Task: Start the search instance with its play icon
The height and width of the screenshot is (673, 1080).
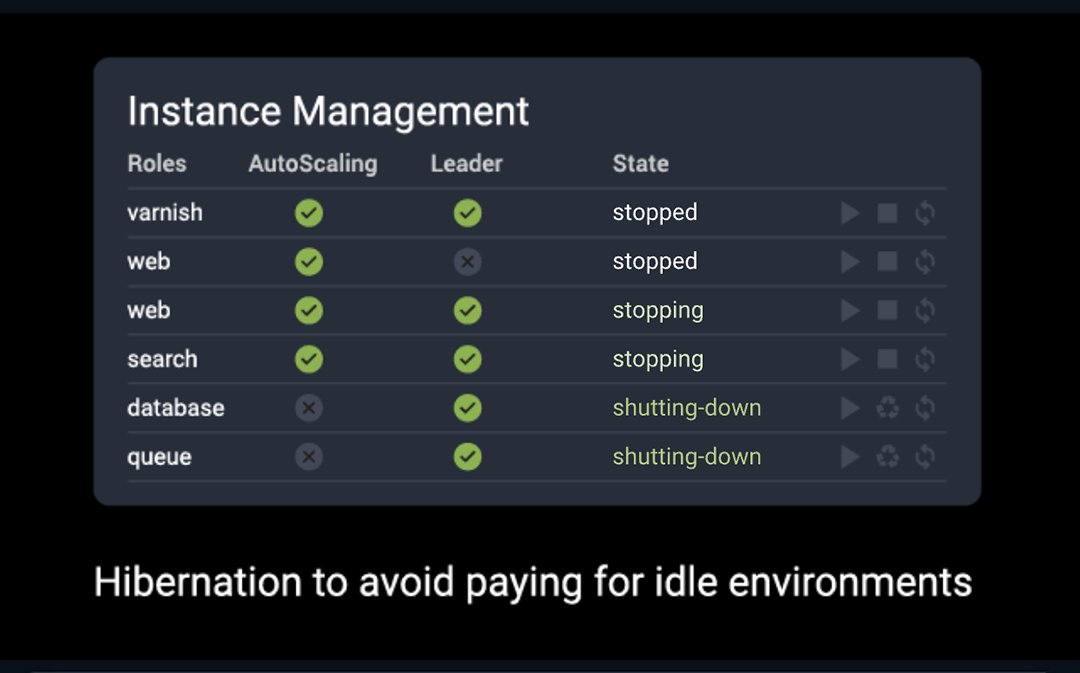Action: pyautogui.click(x=851, y=360)
